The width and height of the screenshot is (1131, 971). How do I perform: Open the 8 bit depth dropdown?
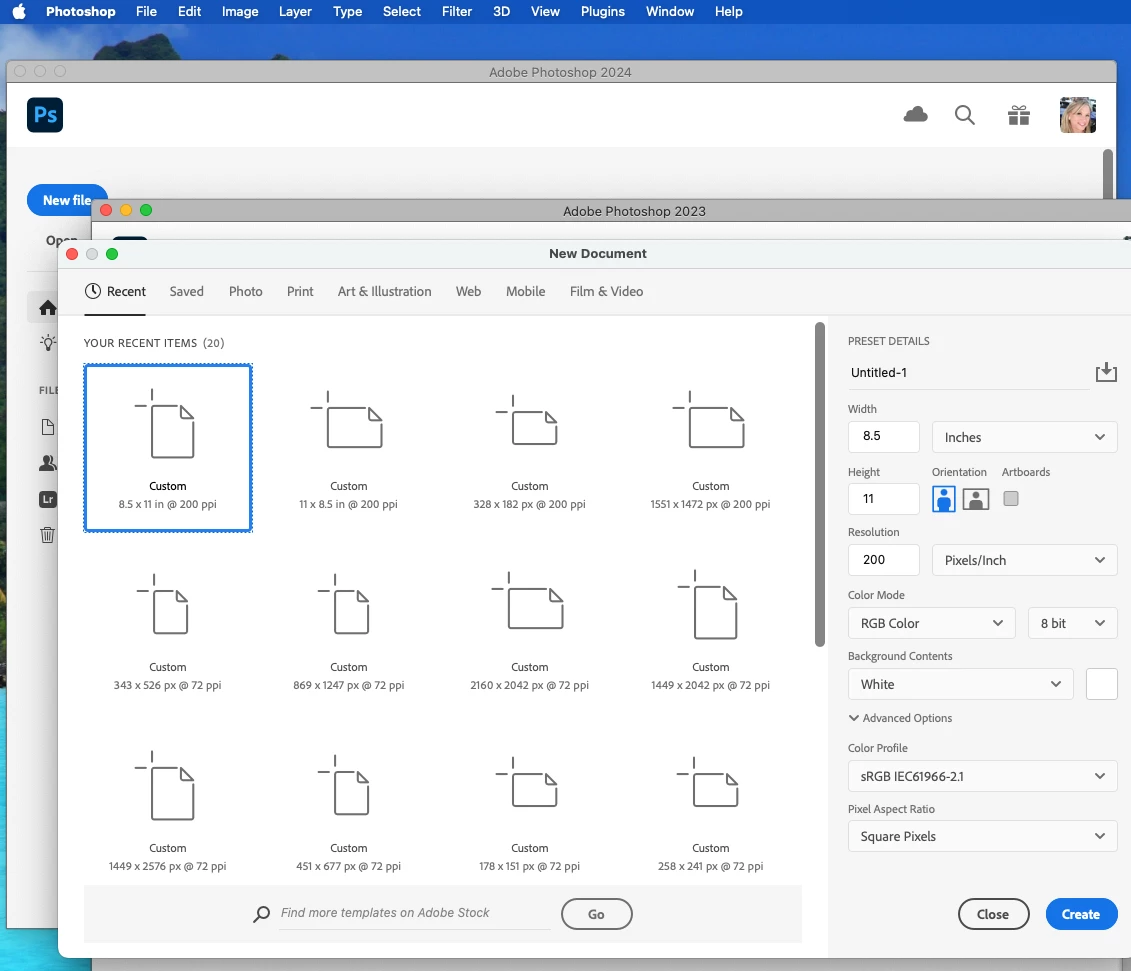coord(1072,623)
